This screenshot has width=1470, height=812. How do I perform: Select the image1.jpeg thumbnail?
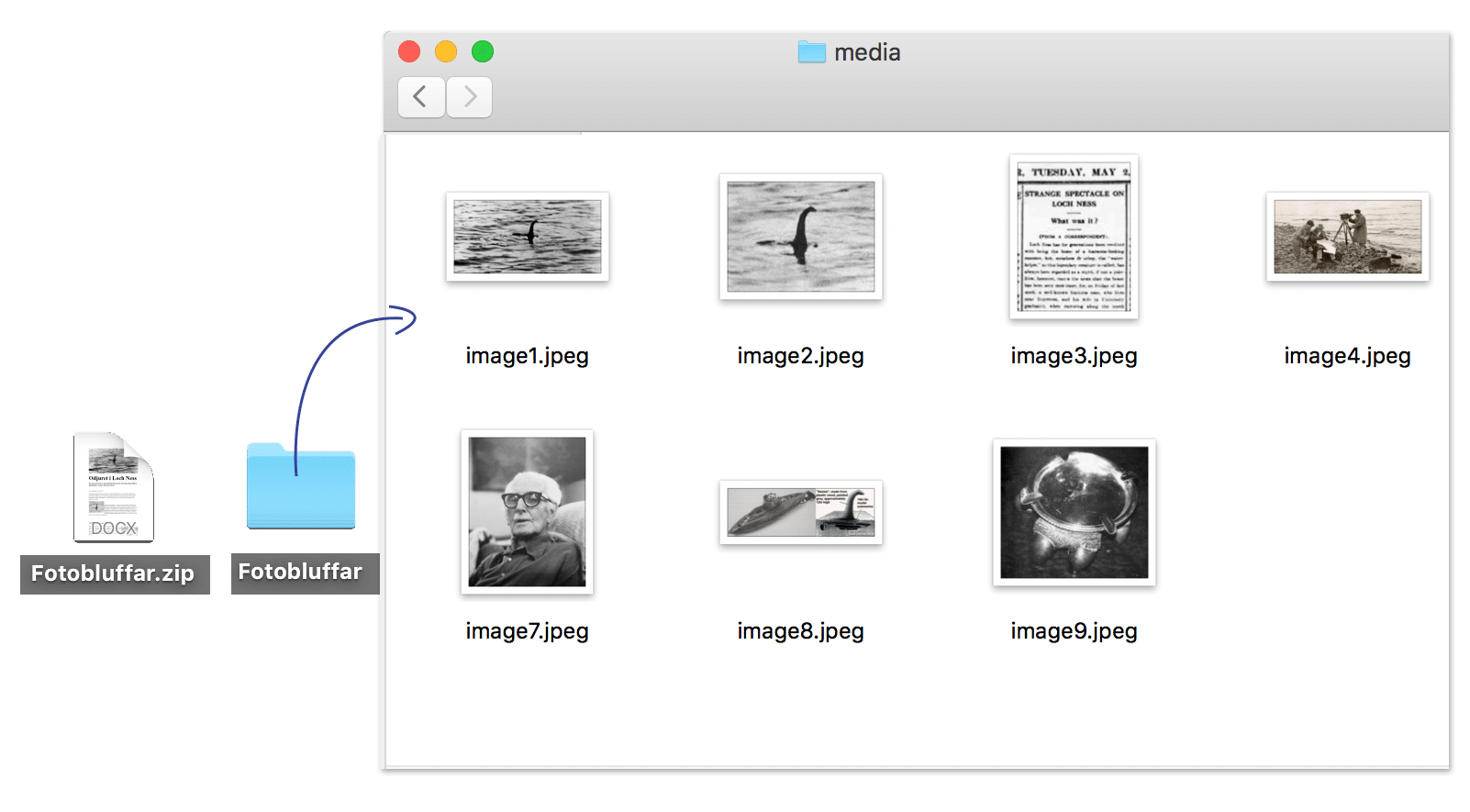tap(528, 237)
